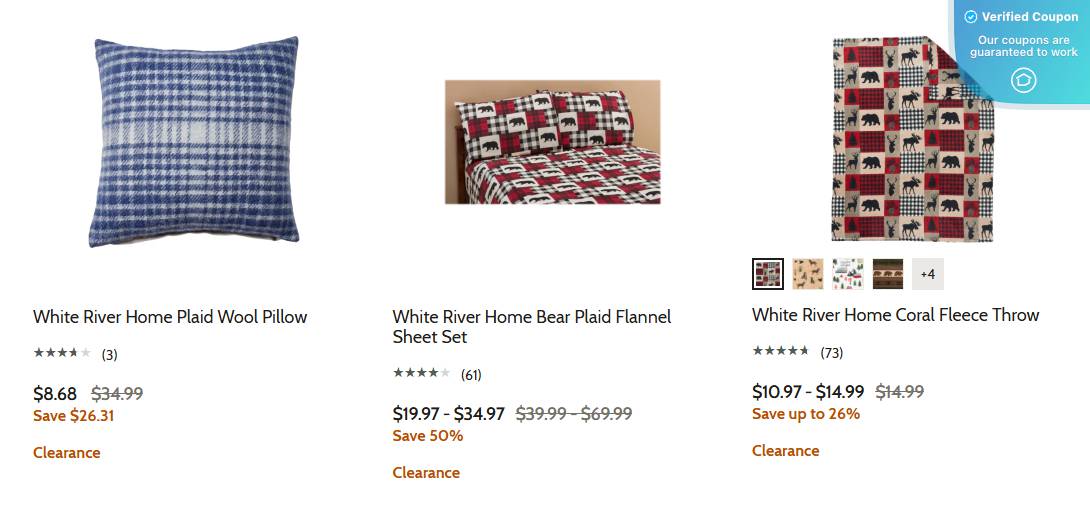This screenshot has height=514, width=1090.
Task: Click Clearance under the fleece throw
Action: [x=786, y=451]
